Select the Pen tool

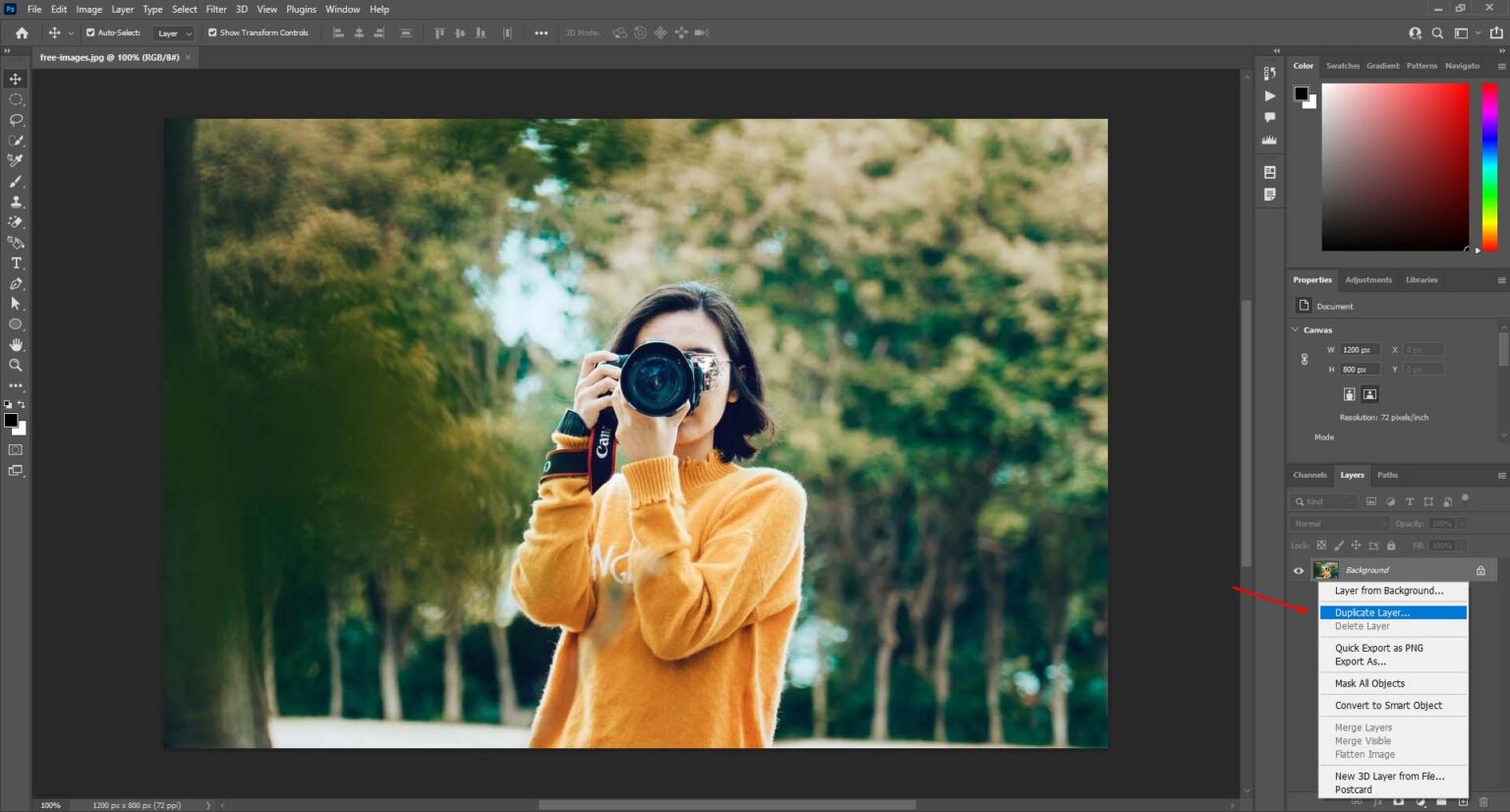pos(15,283)
